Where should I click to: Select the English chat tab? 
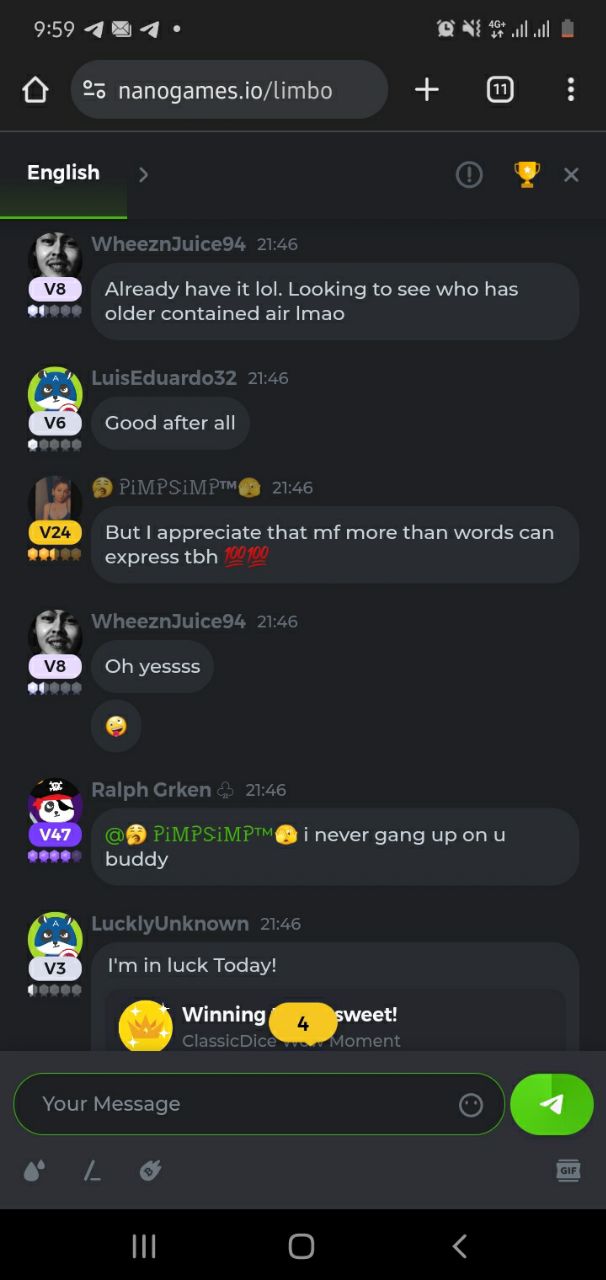(x=63, y=173)
